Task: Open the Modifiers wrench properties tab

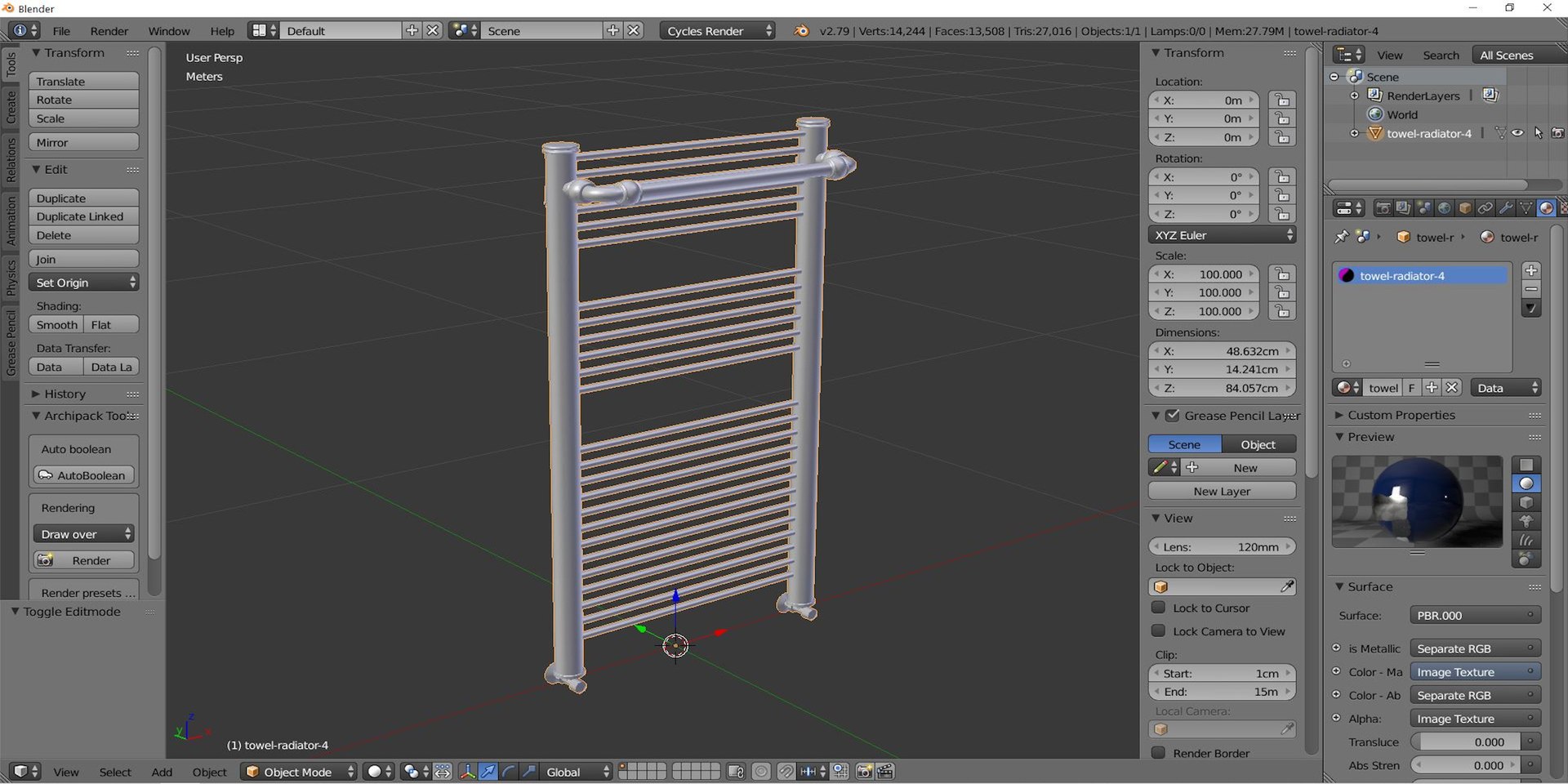Action: pyautogui.click(x=1505, y=208)
